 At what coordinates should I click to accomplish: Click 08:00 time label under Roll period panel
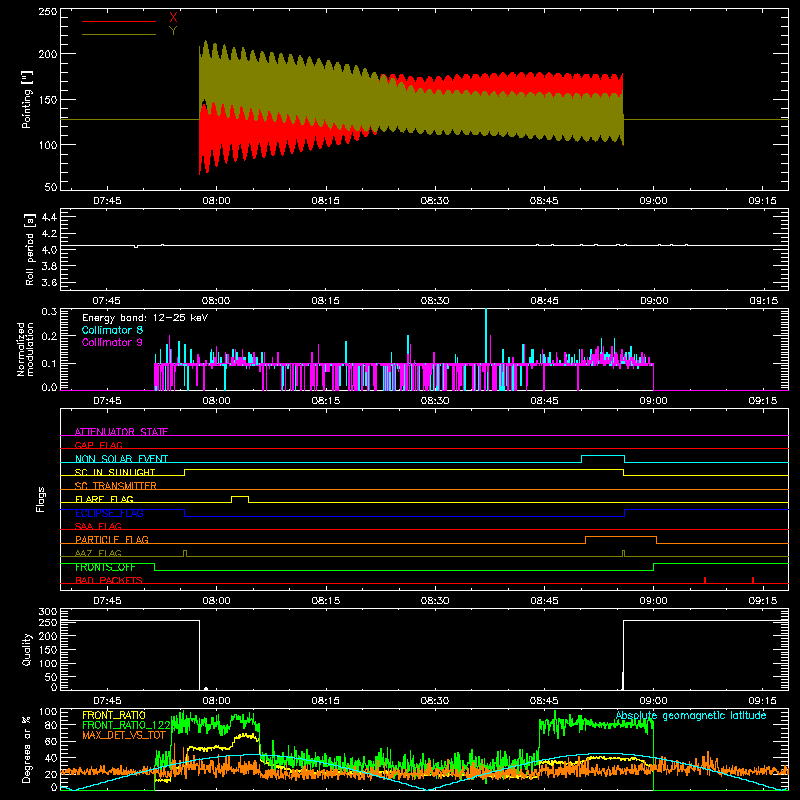tap(216, 301)
